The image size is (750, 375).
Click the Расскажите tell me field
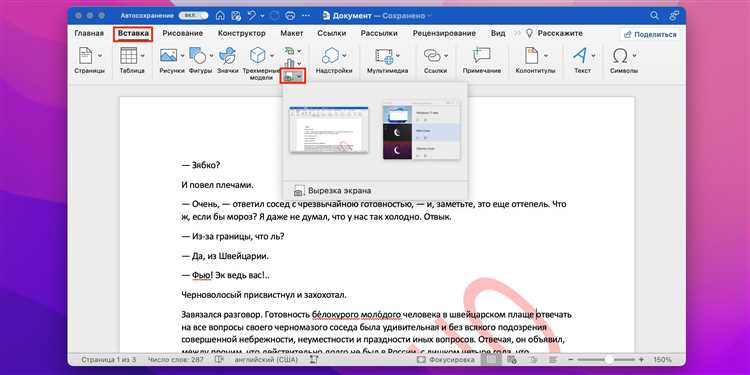[x=554, y=33]
